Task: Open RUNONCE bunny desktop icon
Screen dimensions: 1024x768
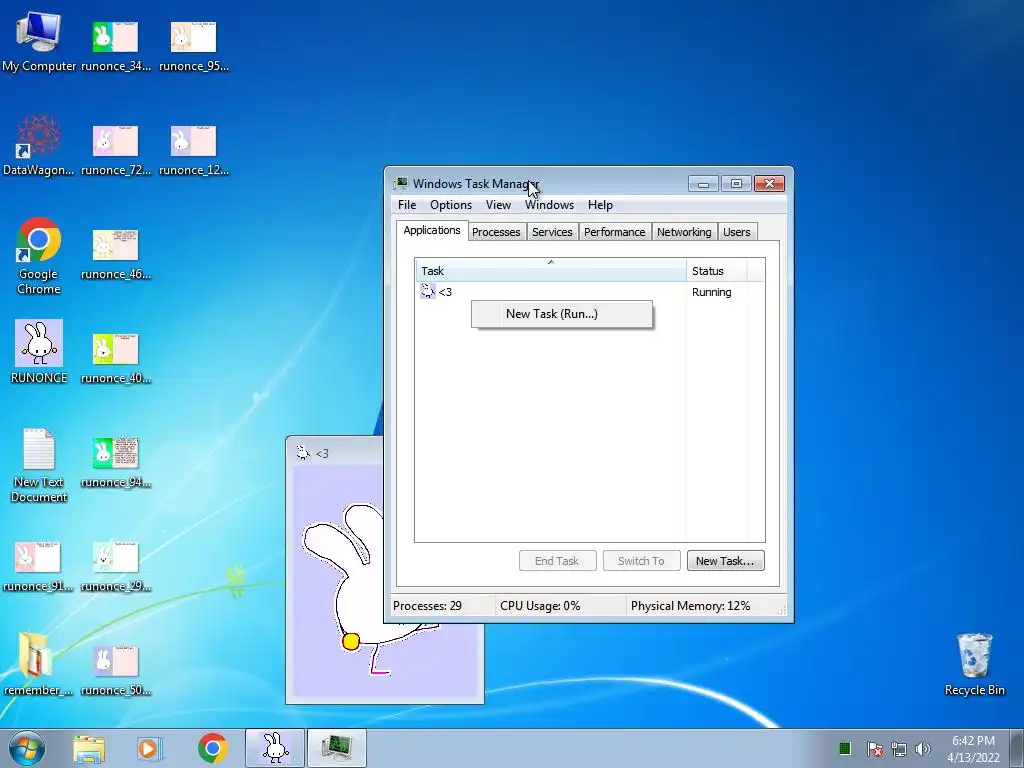Action: tap(39, 351)
